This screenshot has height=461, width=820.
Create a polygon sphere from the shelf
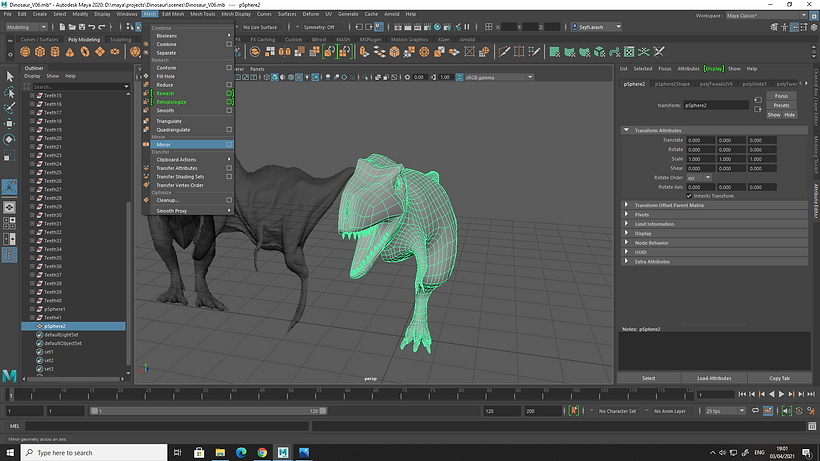(25, 52)
